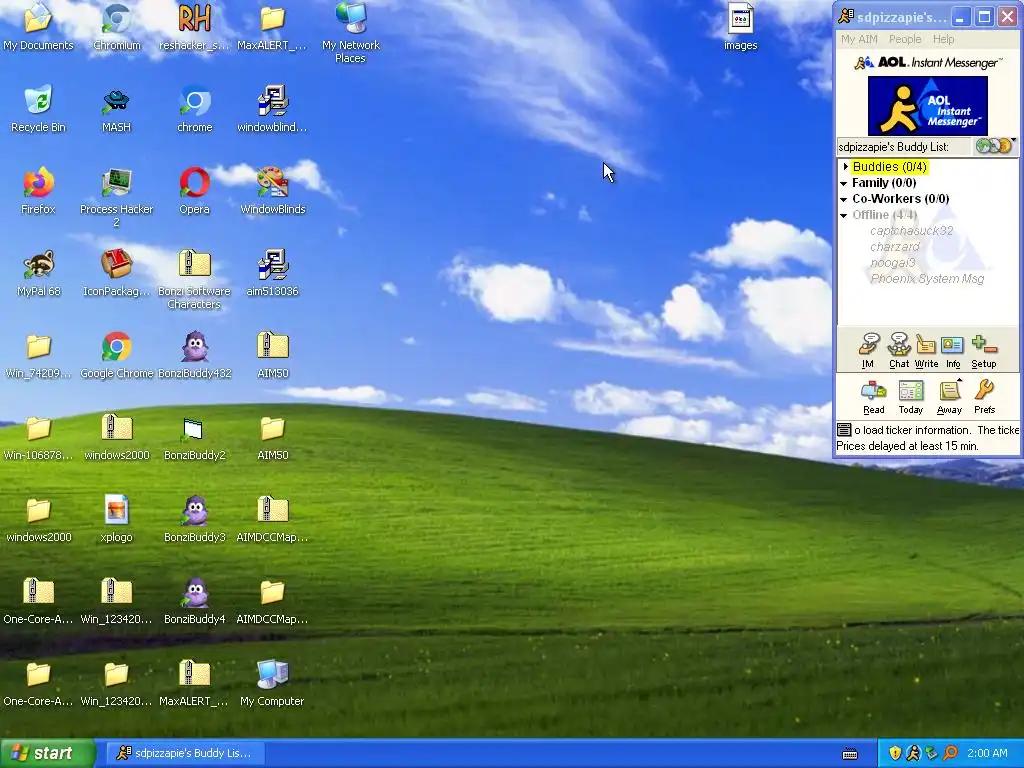Select the AIM50 zip archive icon

(272, 355)
